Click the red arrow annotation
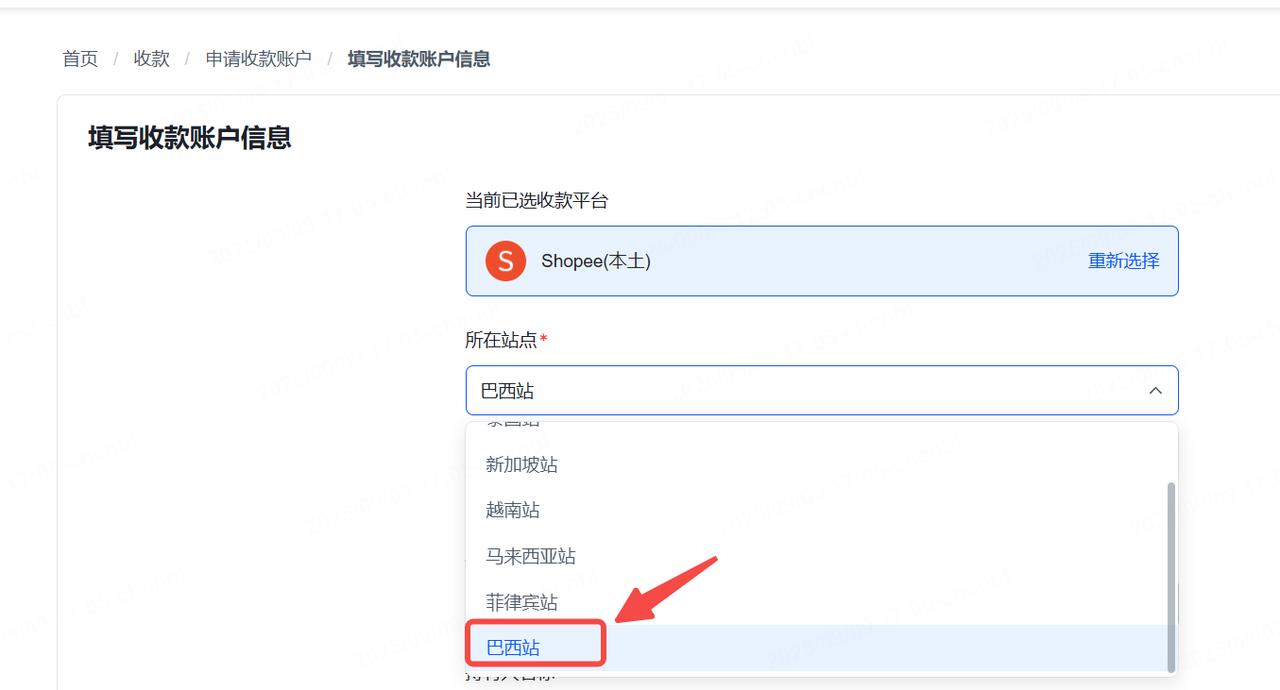The height and width of the screenshot is (690, 1280). click(665, 589)
